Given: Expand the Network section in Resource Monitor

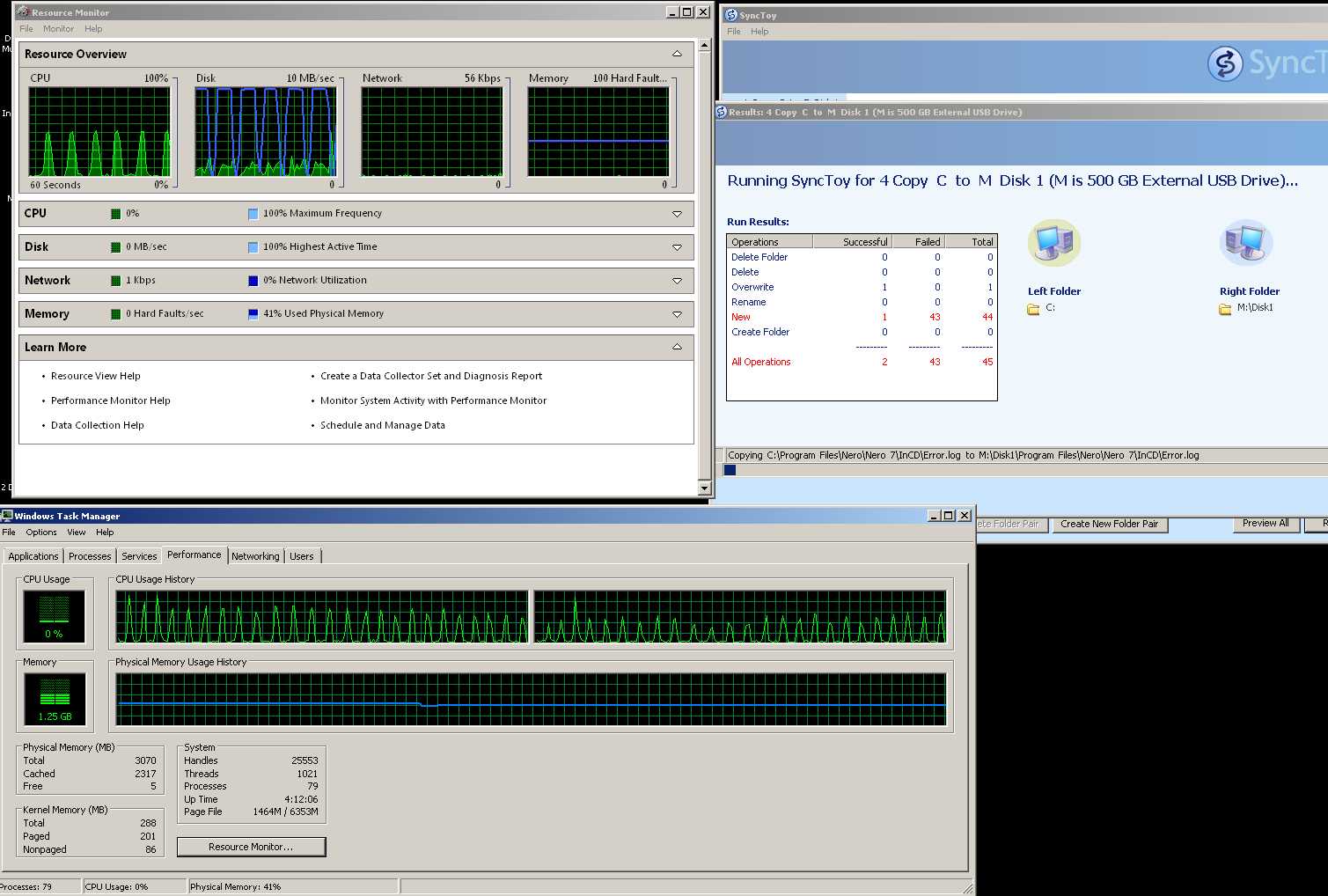Looking at the screenshot, I should [677, 281].
